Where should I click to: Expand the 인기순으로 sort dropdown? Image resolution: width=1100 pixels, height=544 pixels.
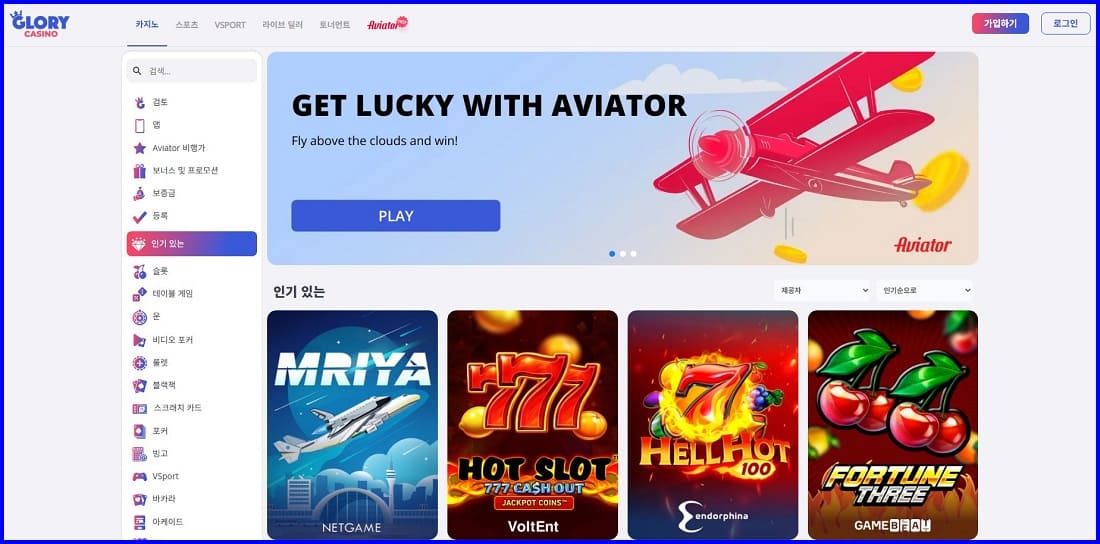click(925, 290)
